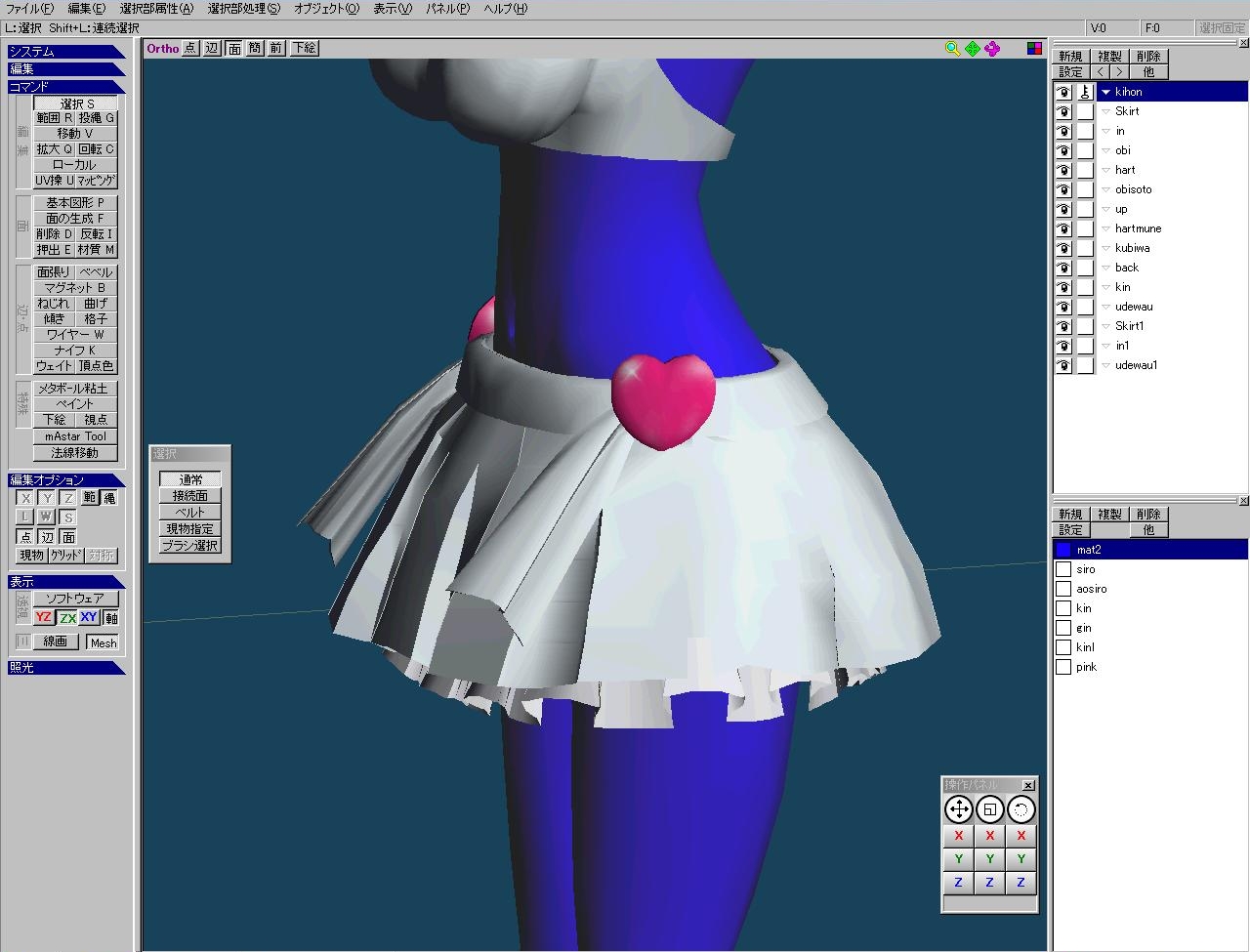The height and width of the screenshot is (952, 1250).
Task: Click the circular rotate handle in 操作パネル
Action: 1021,809
